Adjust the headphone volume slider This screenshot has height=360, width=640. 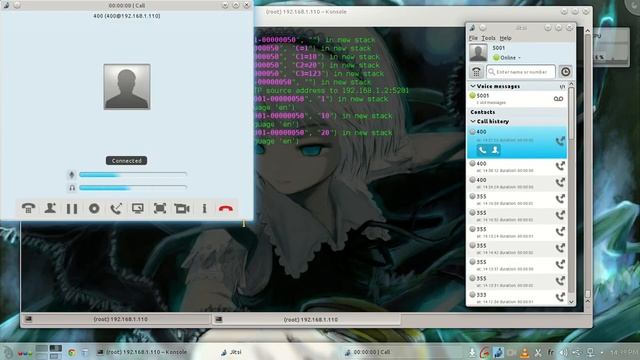pyautogui.click(x=133, y=188)
